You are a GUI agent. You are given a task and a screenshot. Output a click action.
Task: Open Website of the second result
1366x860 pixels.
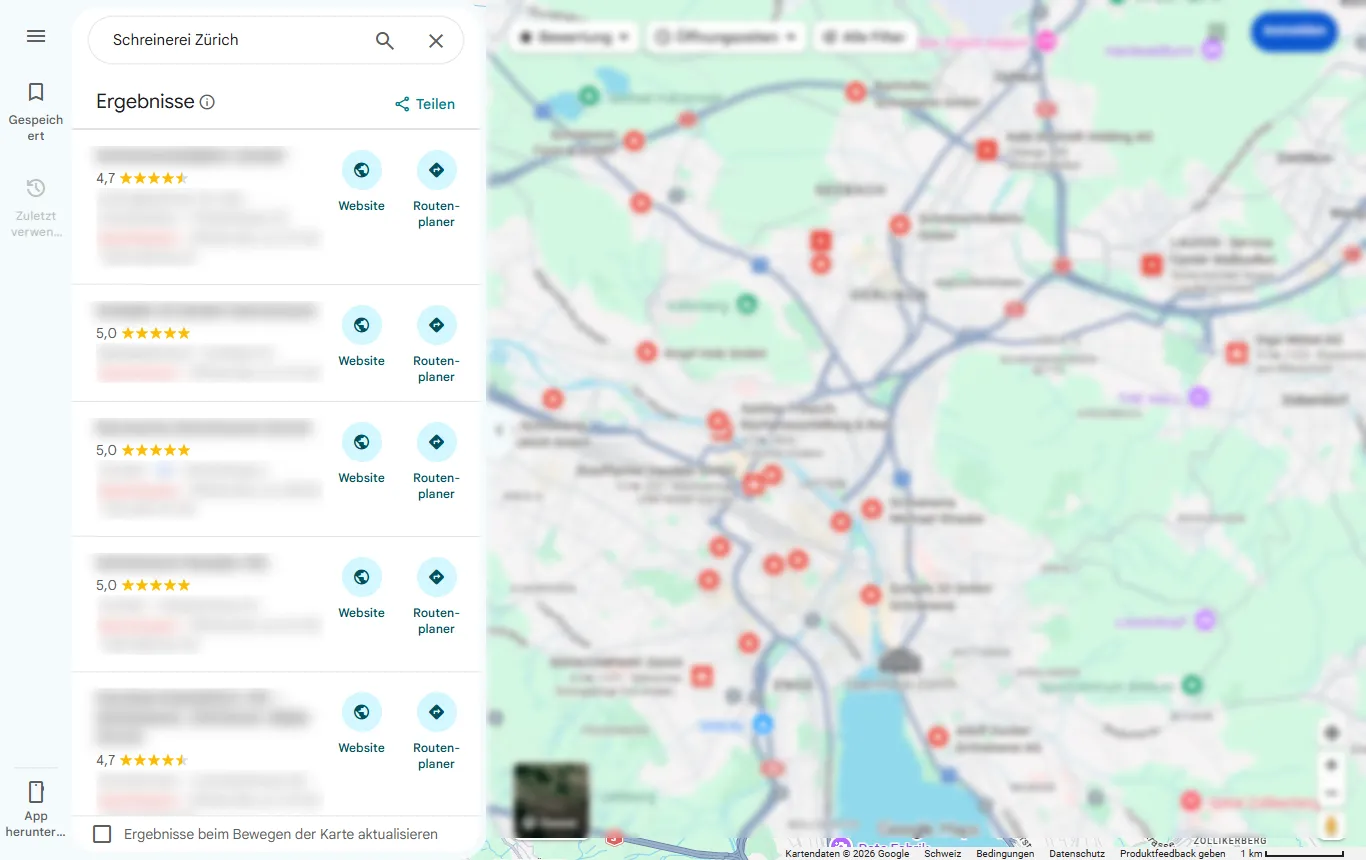tap(361, 337)
